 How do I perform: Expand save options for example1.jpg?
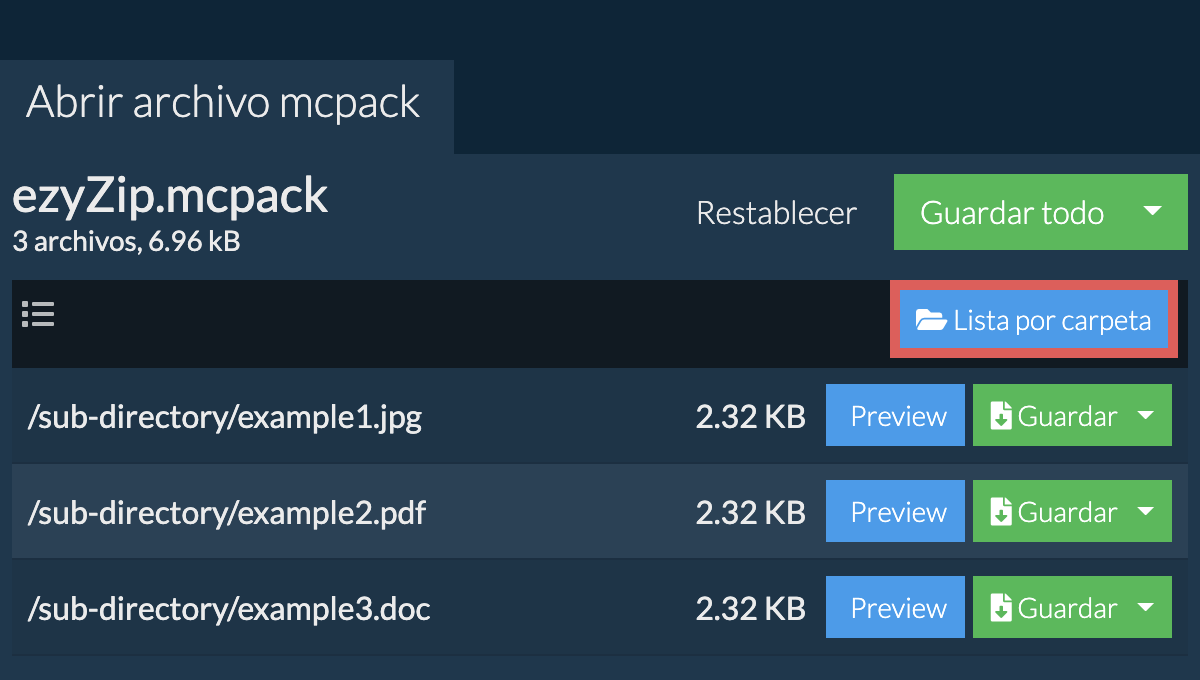tap(1146, 416)
